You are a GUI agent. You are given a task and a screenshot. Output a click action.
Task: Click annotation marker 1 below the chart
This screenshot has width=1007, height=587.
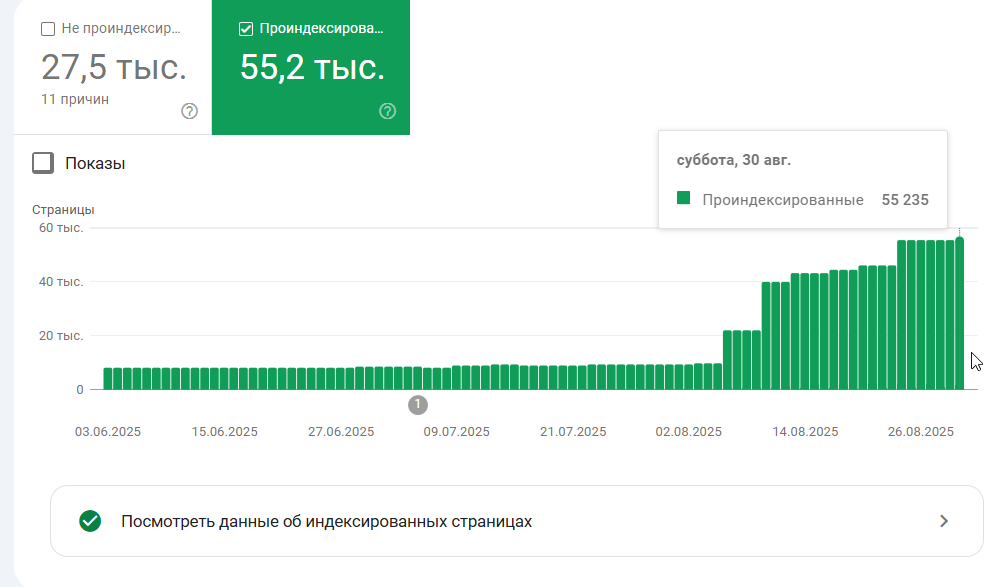click(417, 405)
